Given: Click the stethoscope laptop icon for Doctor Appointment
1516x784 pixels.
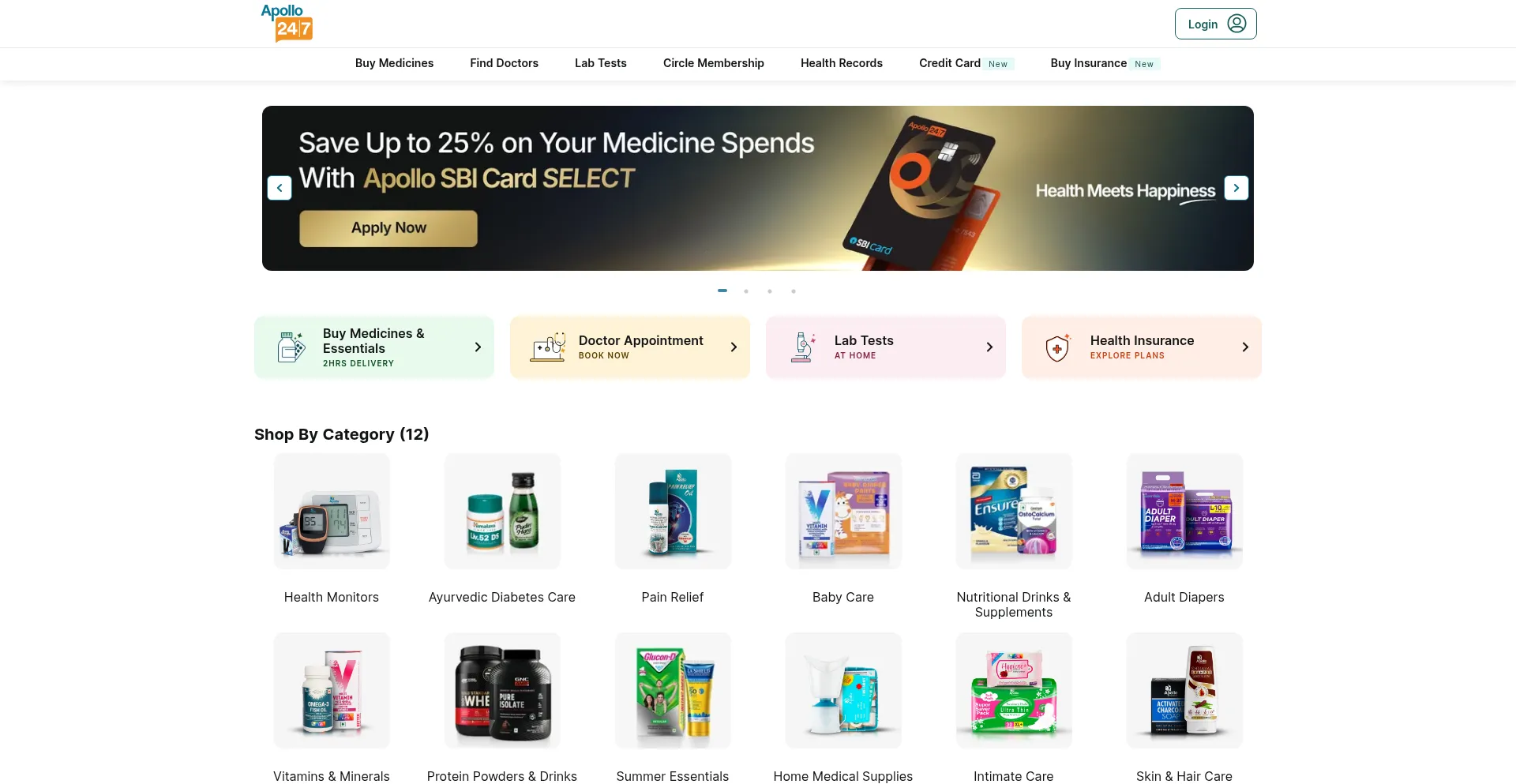Looking at the screenshot, I should 548,347.
